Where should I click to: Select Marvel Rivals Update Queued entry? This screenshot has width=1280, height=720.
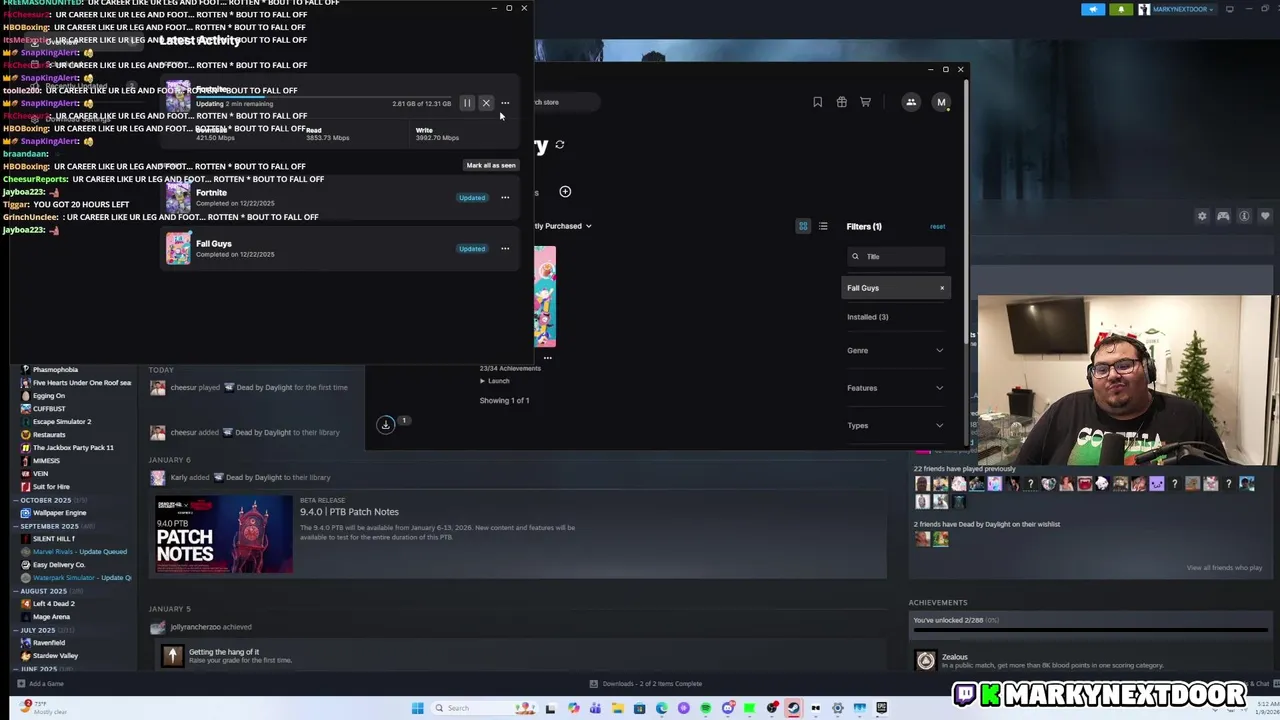click(x=80, y=552)
